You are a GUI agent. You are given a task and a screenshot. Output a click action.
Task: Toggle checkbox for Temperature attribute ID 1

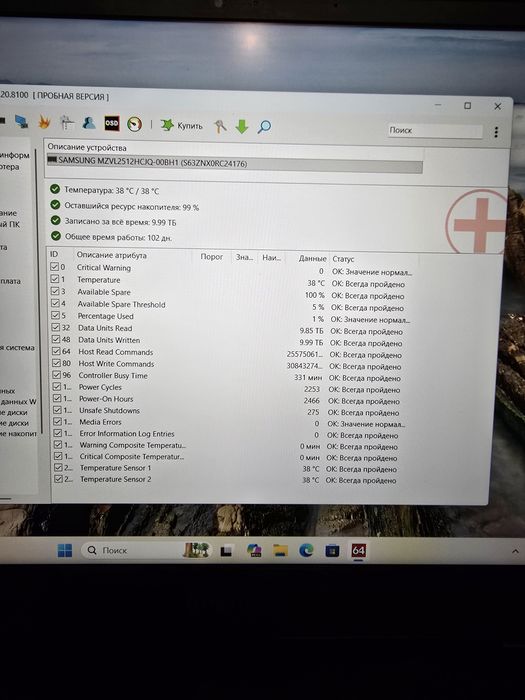pos(55,279)
